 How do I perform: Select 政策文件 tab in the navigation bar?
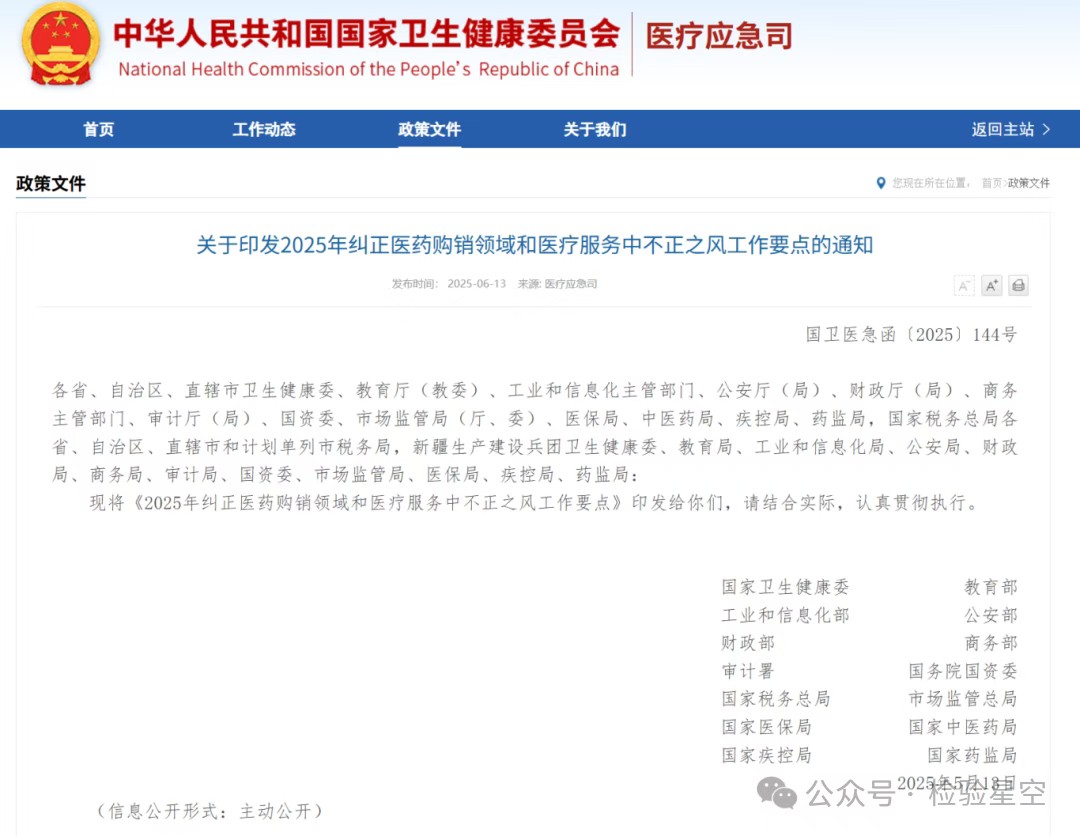coord(429,129)
